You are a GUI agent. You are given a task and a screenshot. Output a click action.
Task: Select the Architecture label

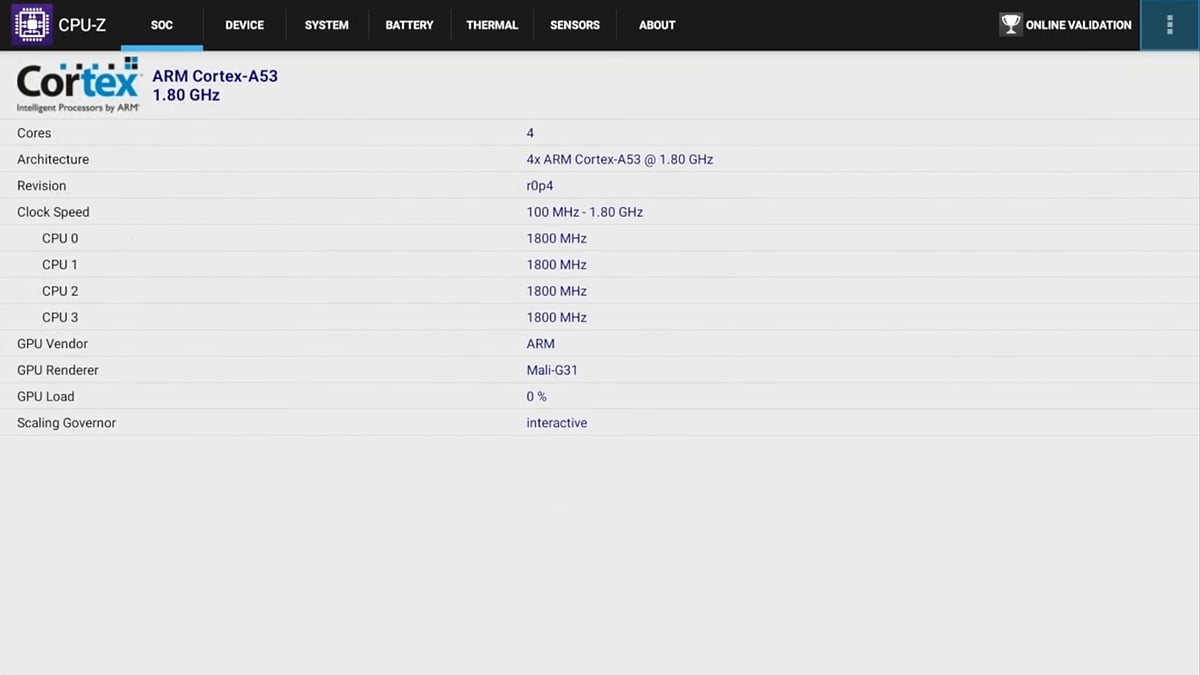click(x=53, y=159)
